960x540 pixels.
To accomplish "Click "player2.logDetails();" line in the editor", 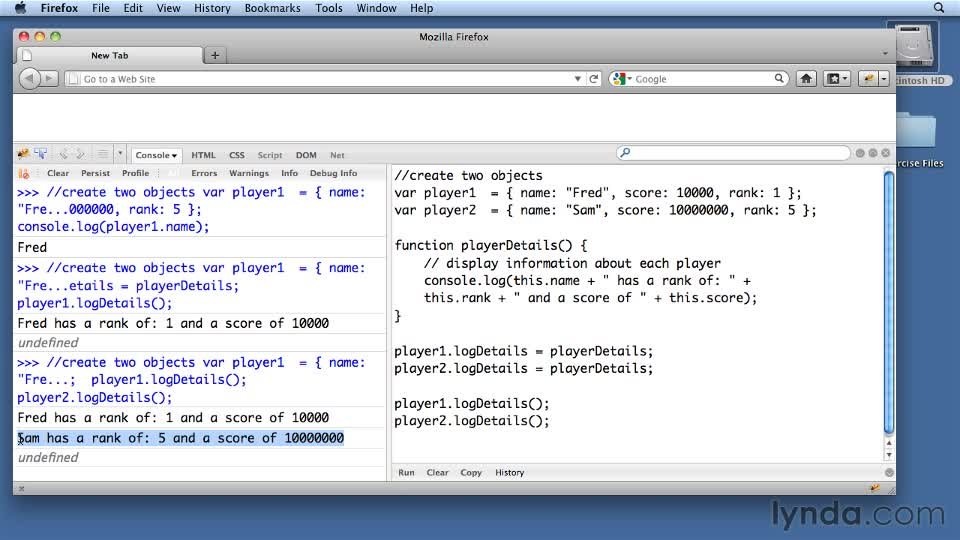I will tap(472, 421).
